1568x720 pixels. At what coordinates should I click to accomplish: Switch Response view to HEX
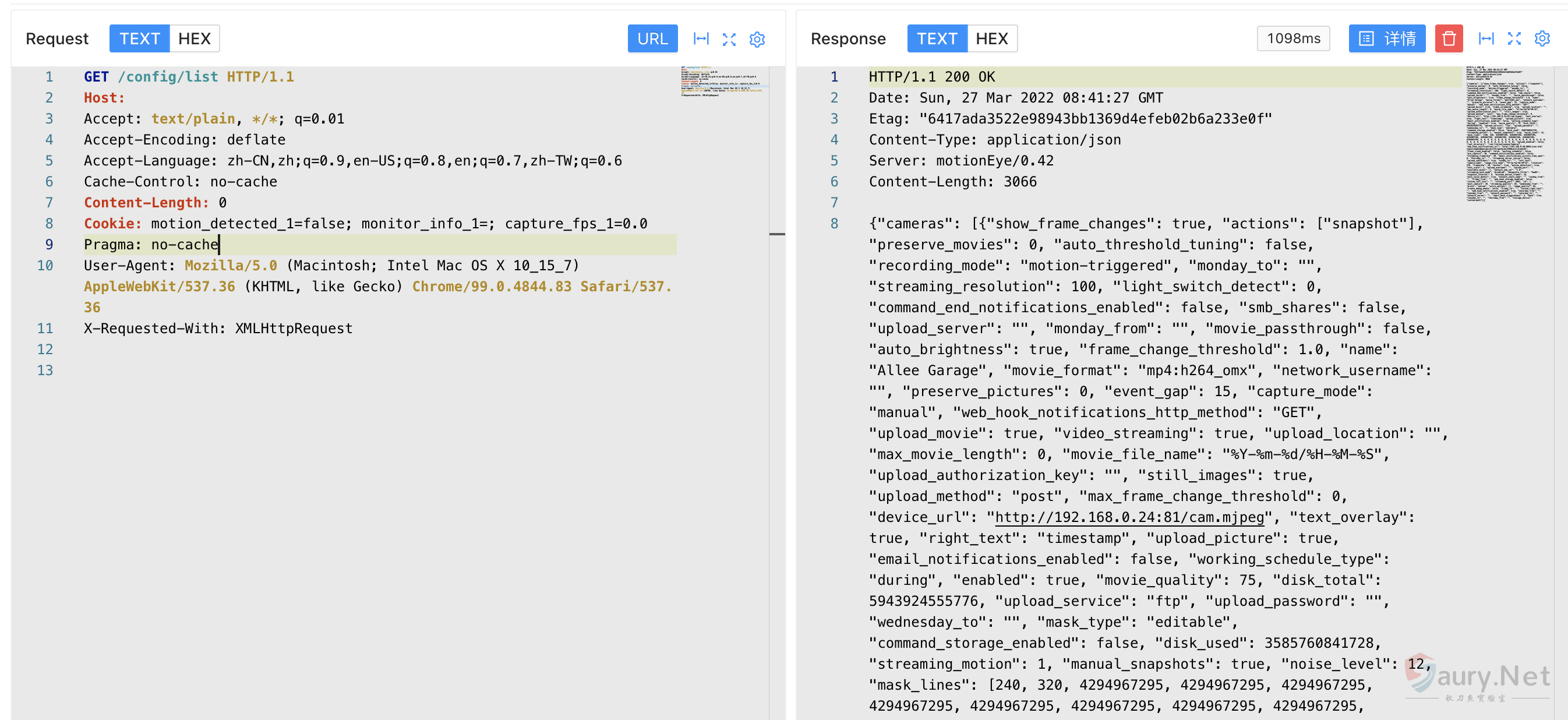[x=991, y=39]
